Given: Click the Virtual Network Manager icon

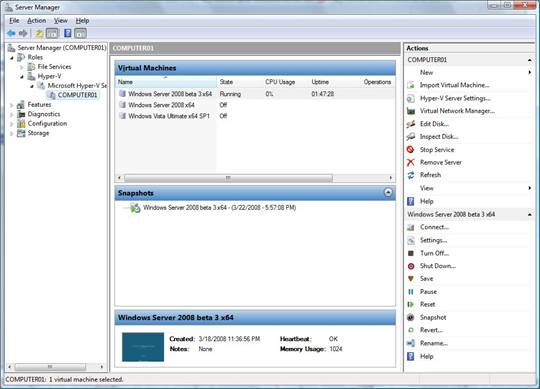Looking at the screenshot, I should pyautogui.click(x=411, y=111).
